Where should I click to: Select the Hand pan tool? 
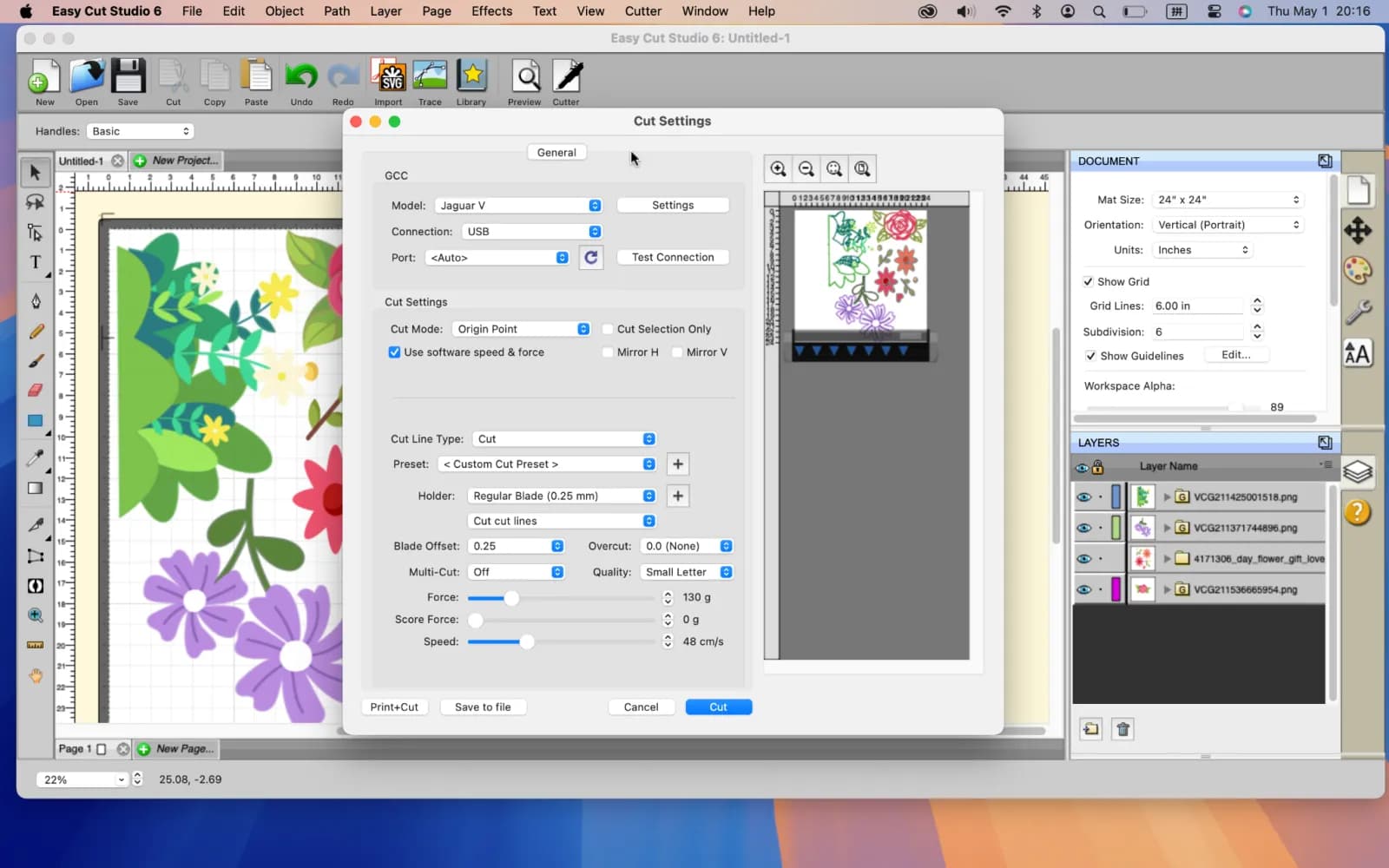(x=36, y=675)
